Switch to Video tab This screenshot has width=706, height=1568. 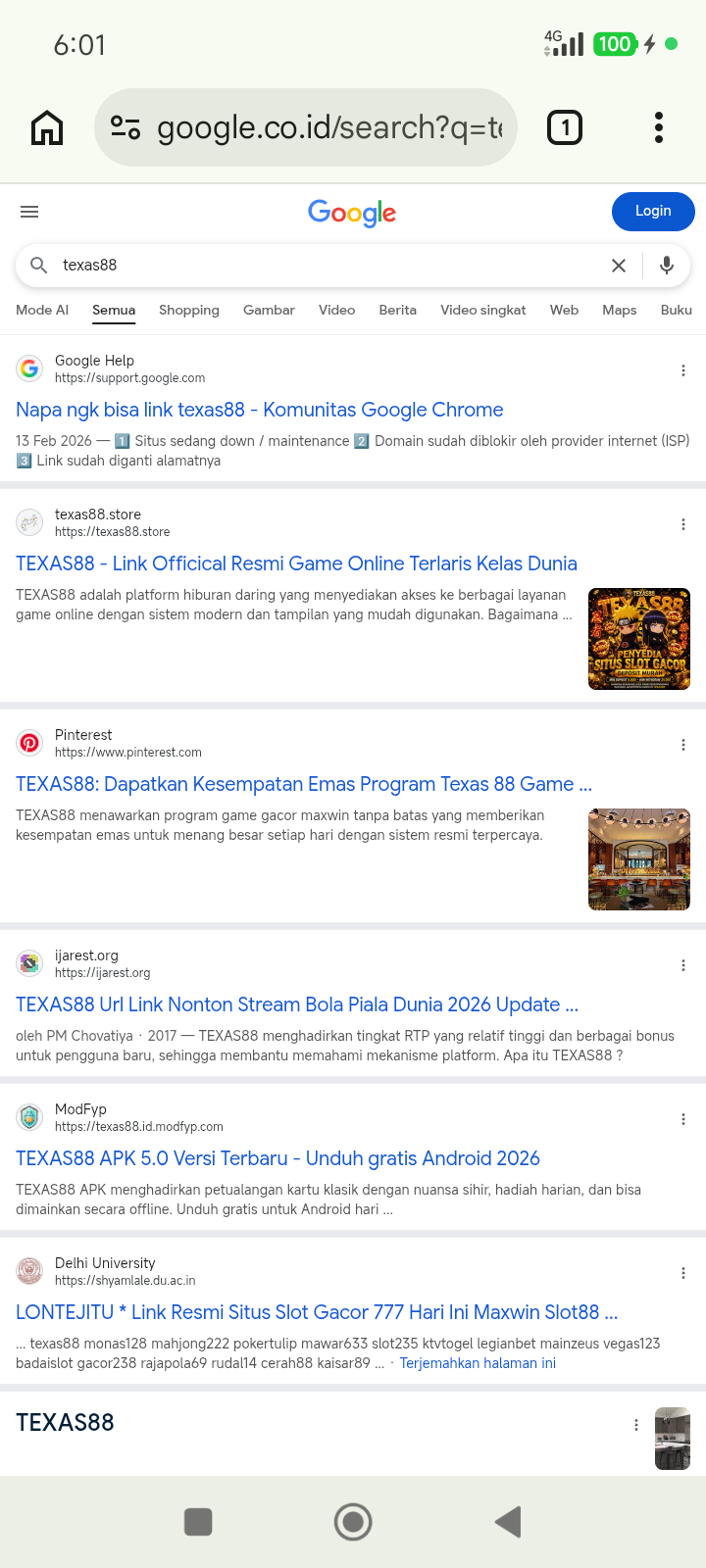(336, 310)
